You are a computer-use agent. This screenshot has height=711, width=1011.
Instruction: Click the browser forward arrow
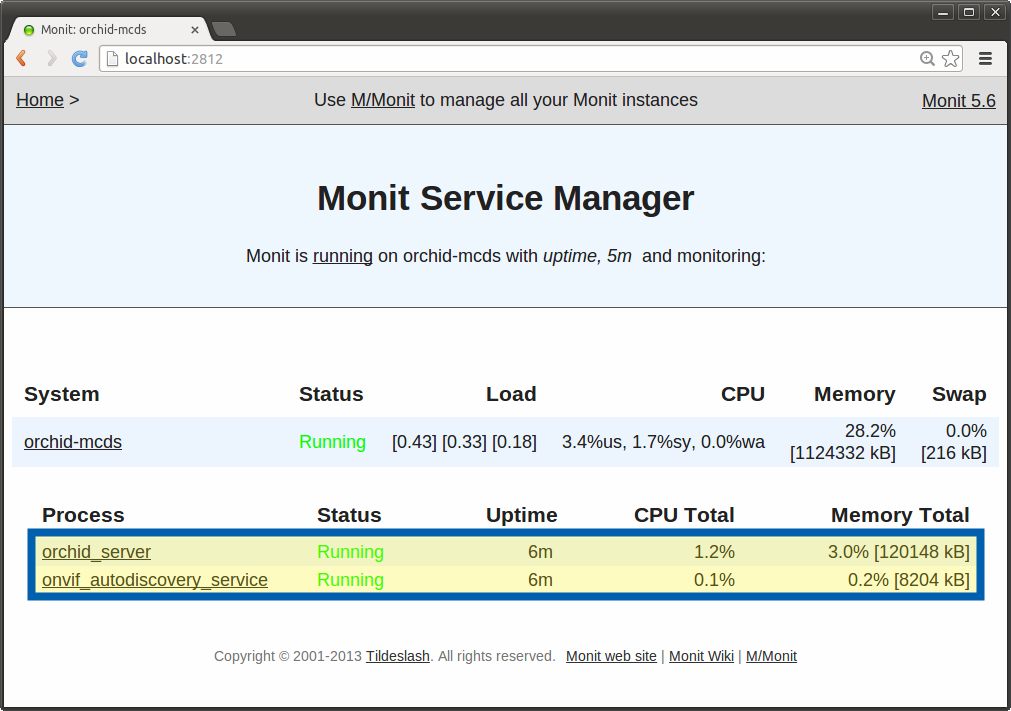click(x=51, y=59)
